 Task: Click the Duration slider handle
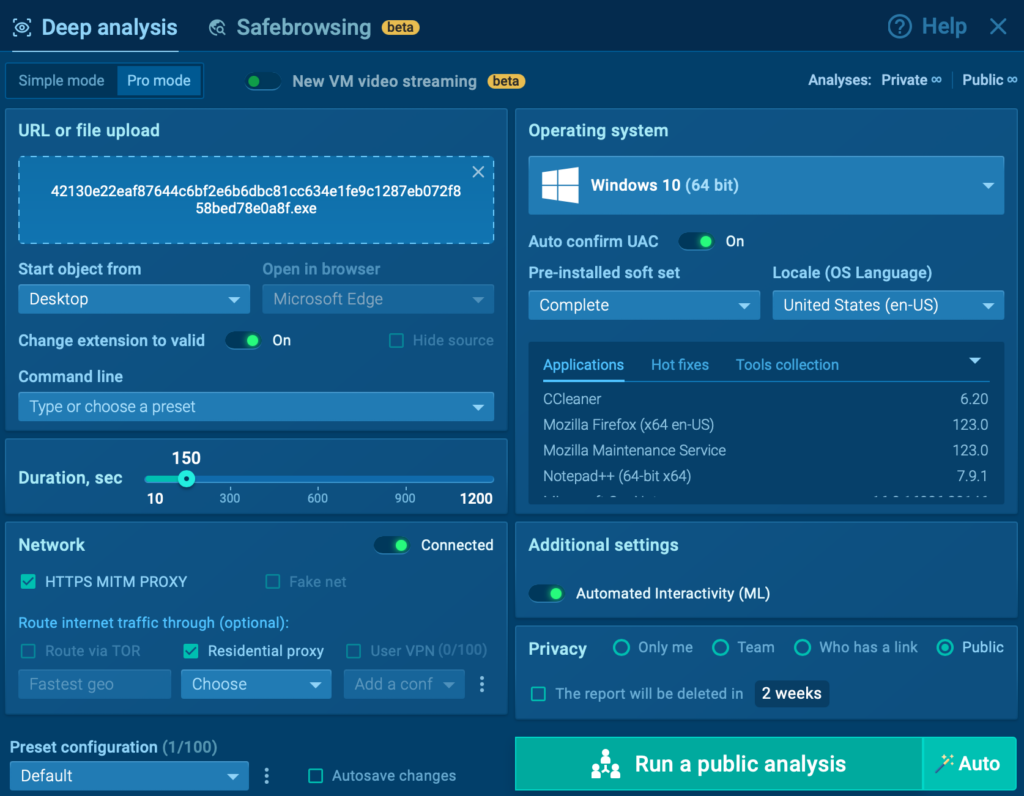pyautogui.click(x=186, y=479)
